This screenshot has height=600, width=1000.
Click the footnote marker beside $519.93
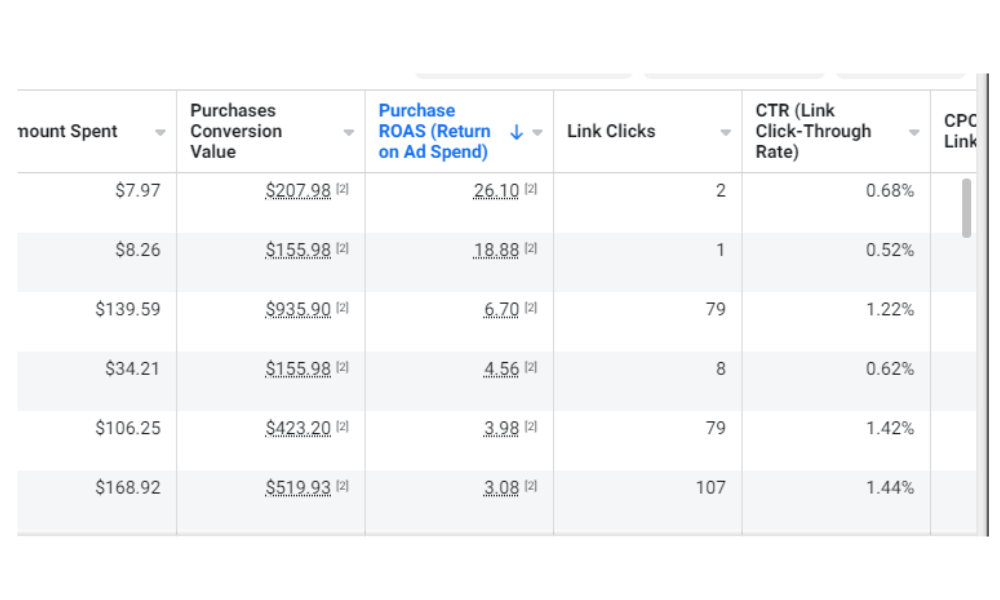click(343, 486)
